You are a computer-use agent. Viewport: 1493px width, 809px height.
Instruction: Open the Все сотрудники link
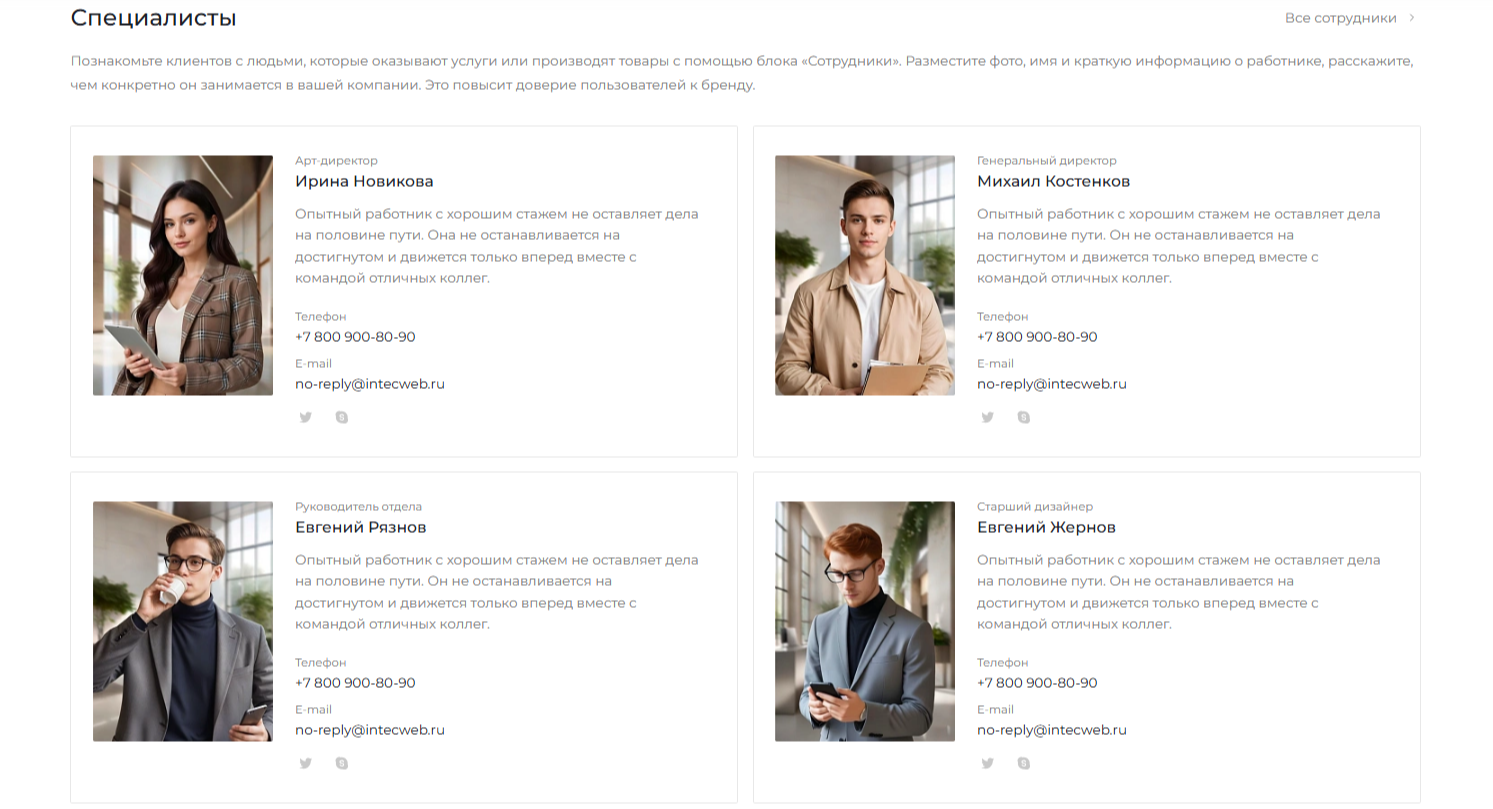1341,18
